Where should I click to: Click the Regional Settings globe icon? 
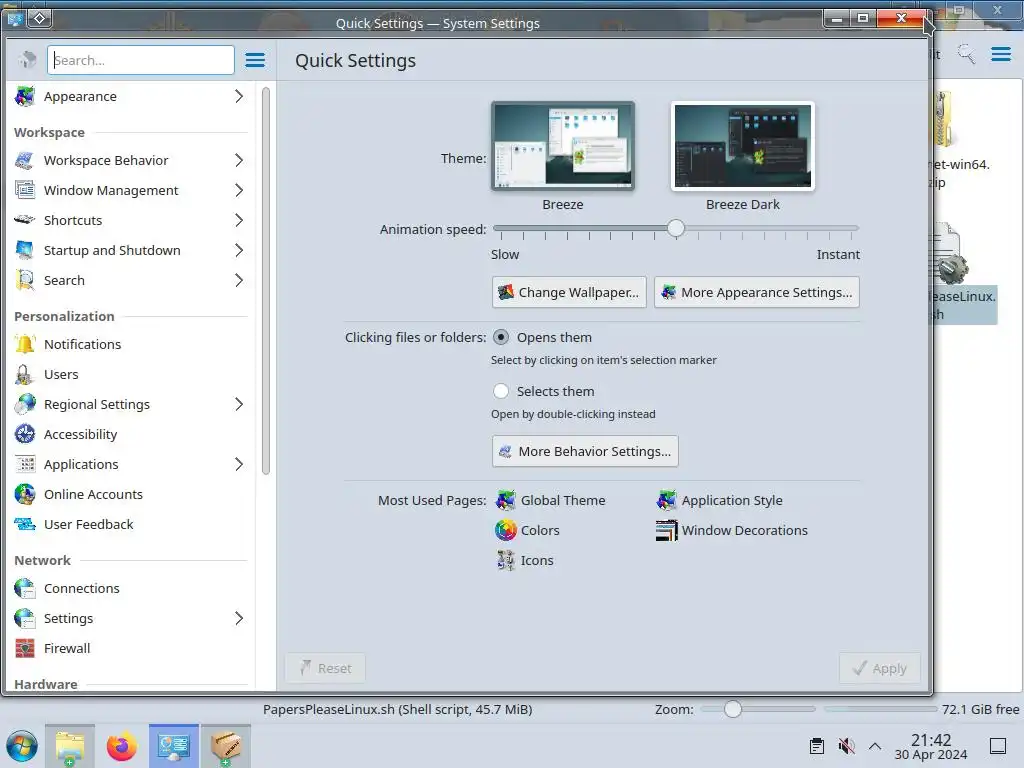[x=25, y=404]
